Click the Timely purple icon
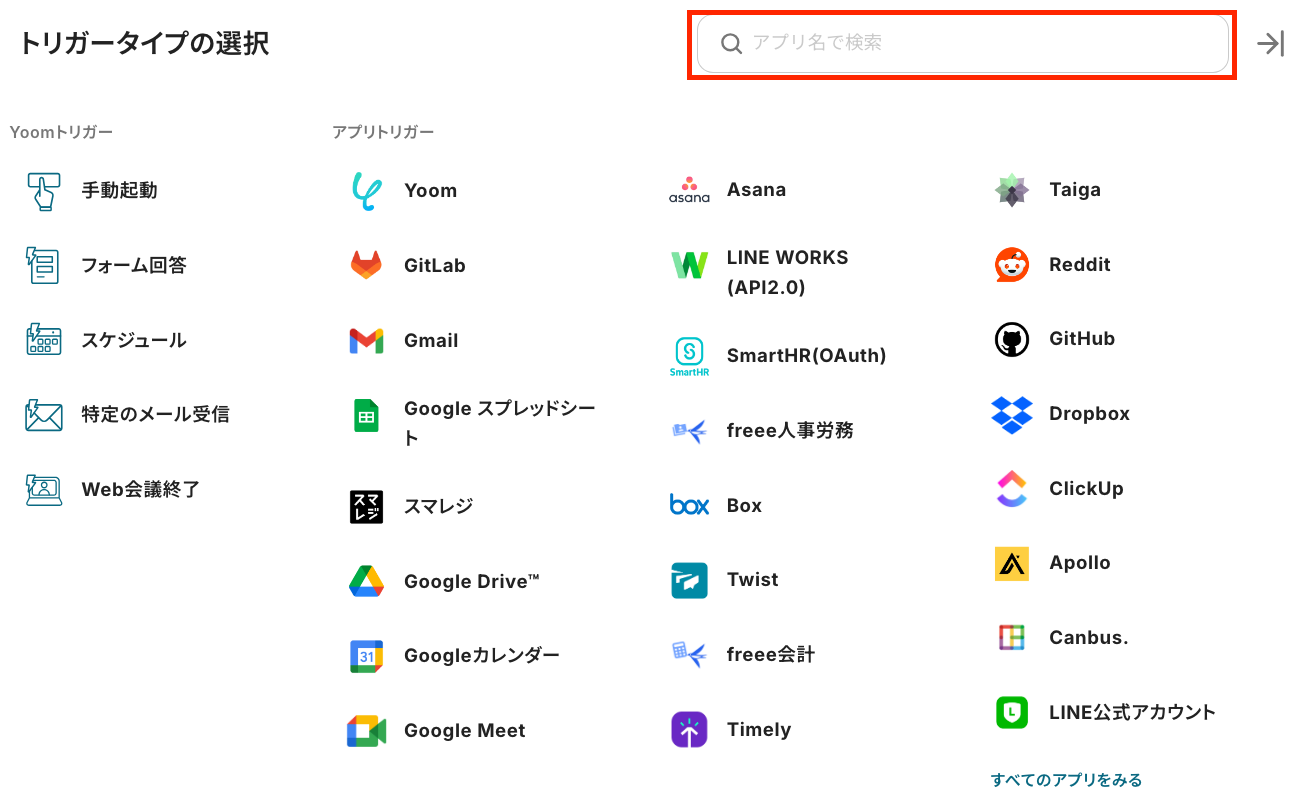 (689, 730)
